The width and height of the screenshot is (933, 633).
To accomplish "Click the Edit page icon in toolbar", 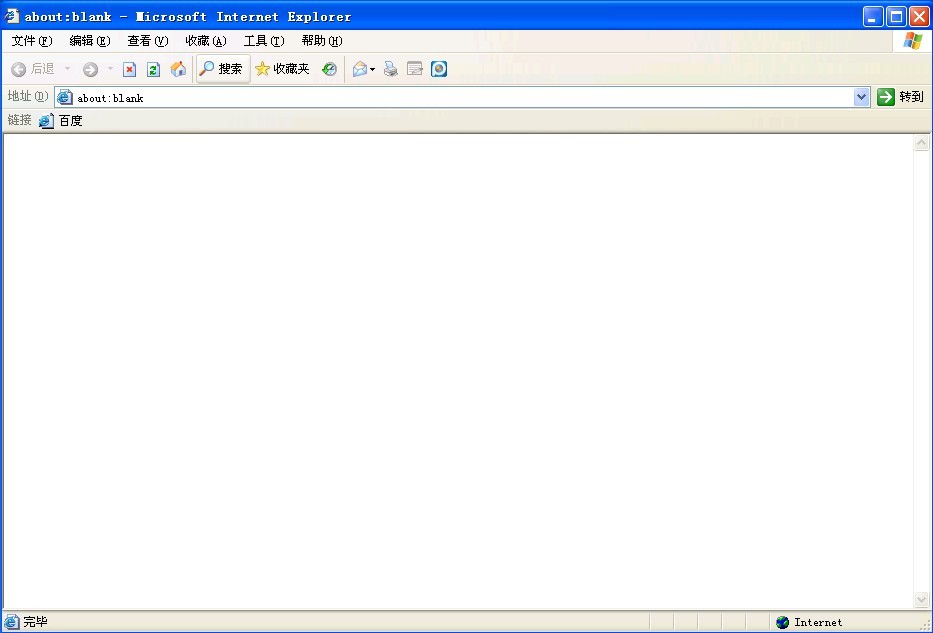I will click(414, 69).
